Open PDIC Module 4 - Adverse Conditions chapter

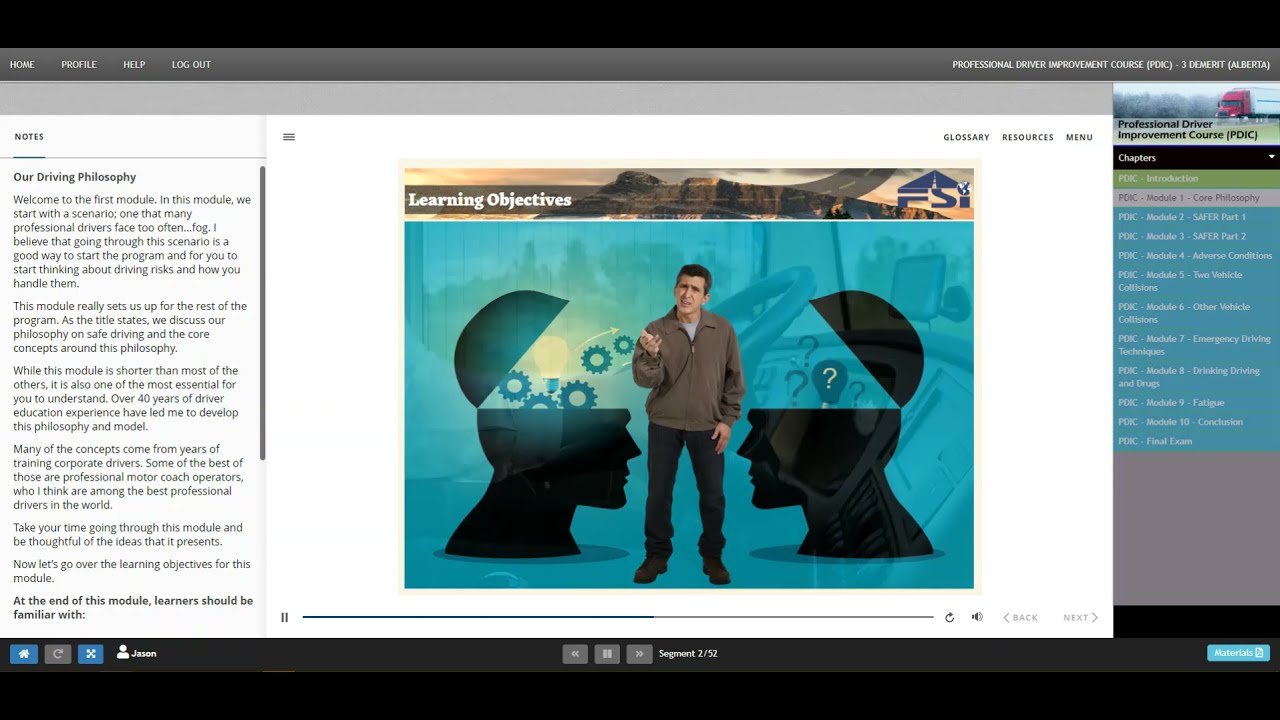1195,256
